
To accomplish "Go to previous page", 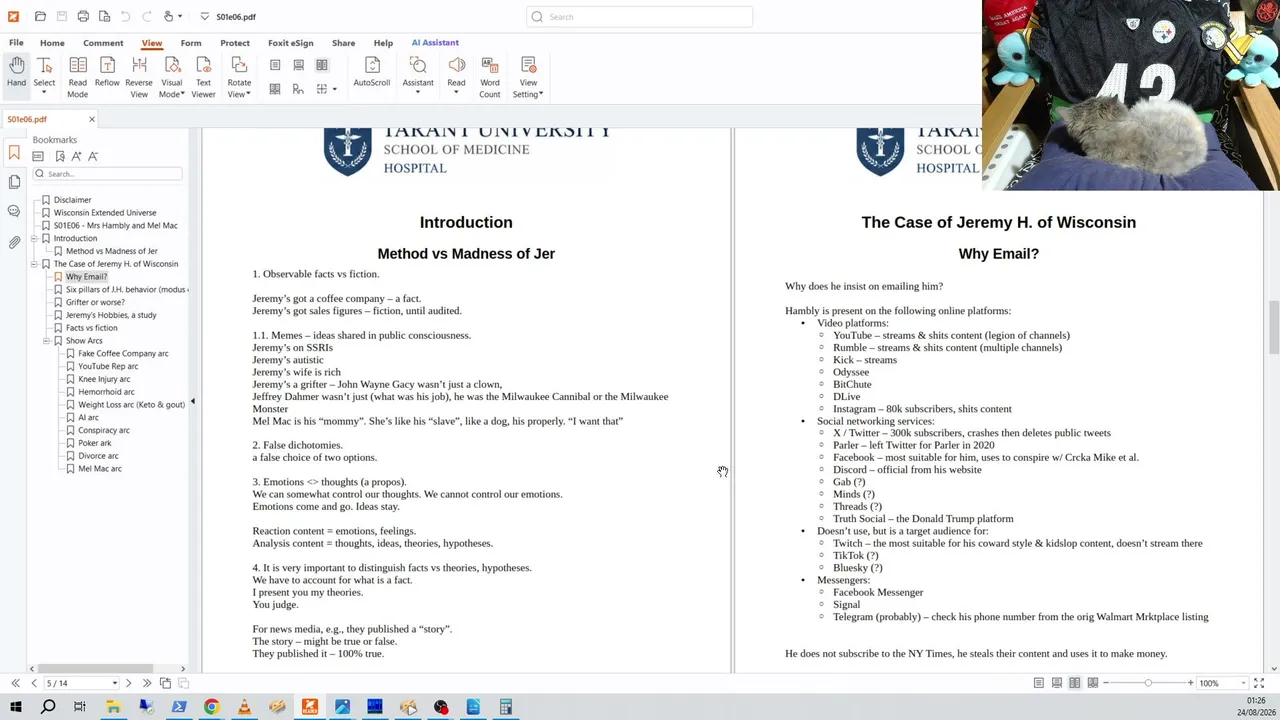I will pyautogui.click(x=34, y=683).
